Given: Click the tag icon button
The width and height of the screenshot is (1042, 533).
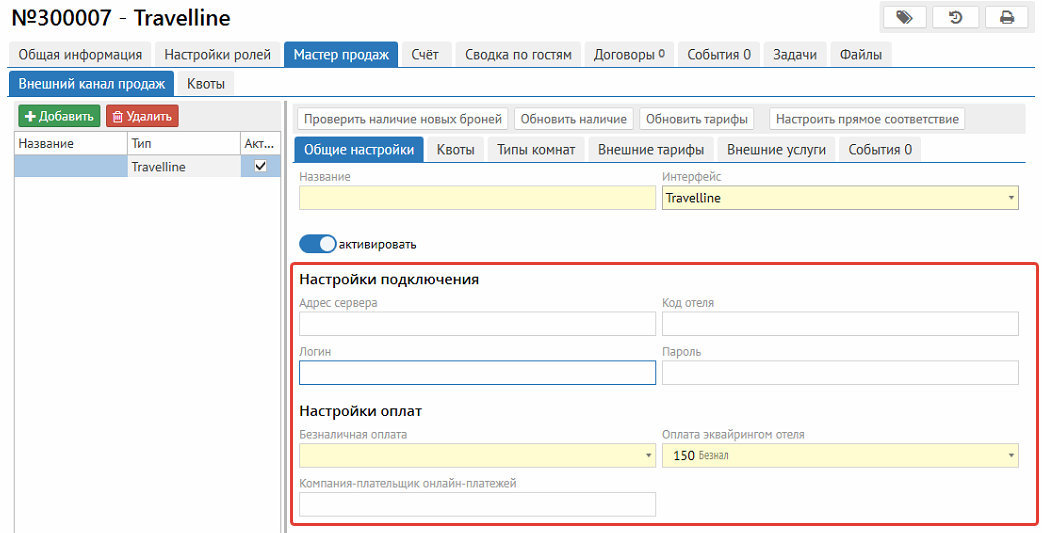Looking at the screenshot, I should pos(904,17).
